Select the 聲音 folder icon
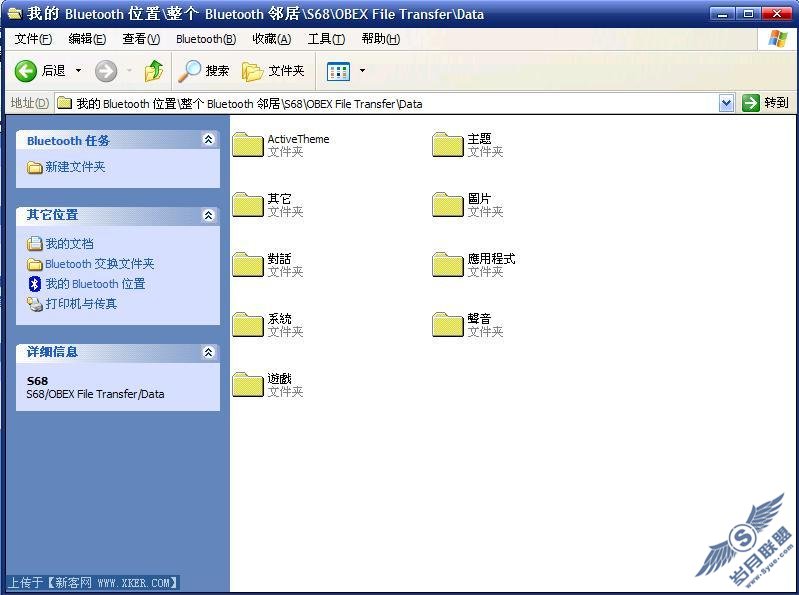The height and width of the screenshot is (595, 799). coord(447,324)
